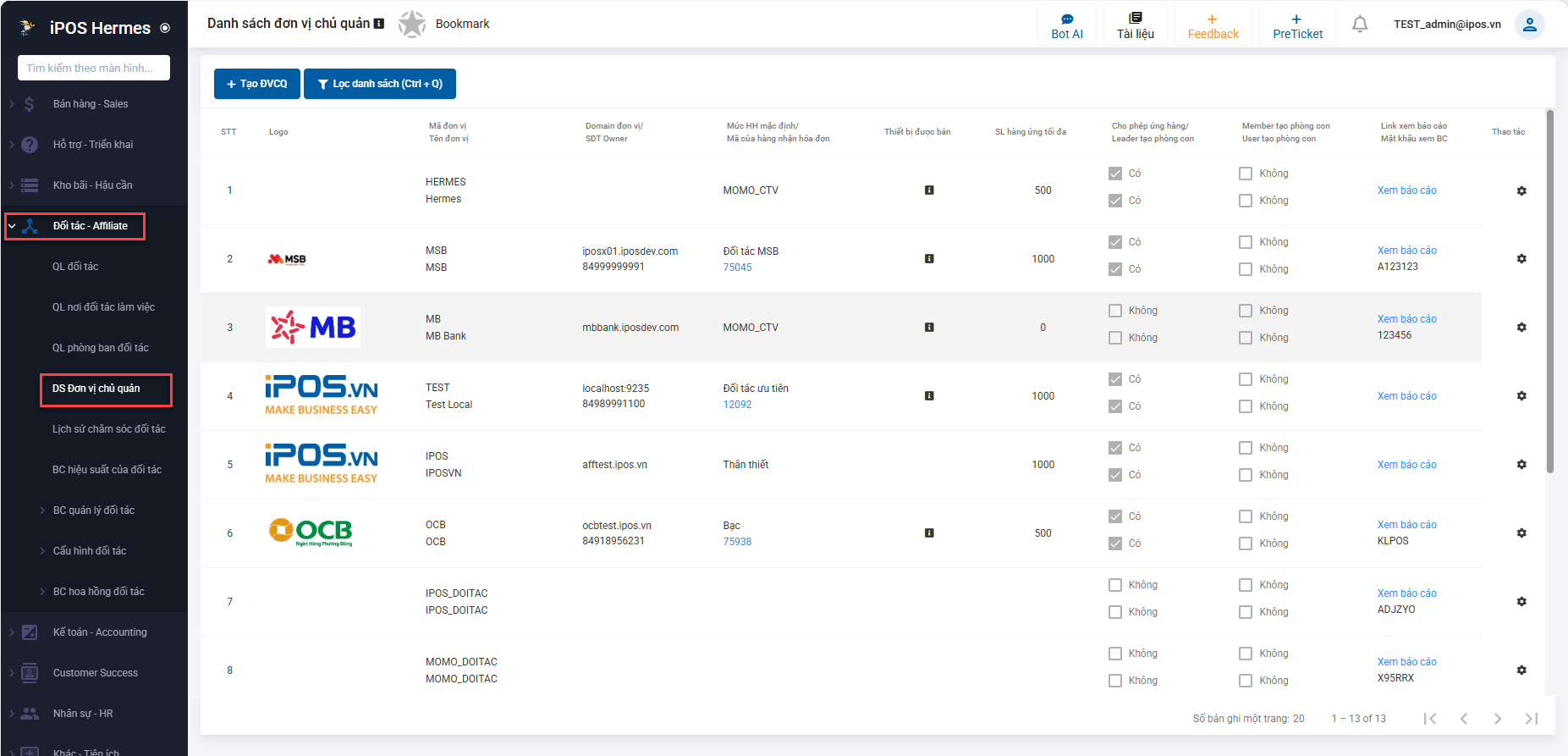The width and height of the screenshot is (1568, 756).
Task: Toggle second Có checkbox in MSB row
Action: pyautogui.click(x=1115, y=269)
